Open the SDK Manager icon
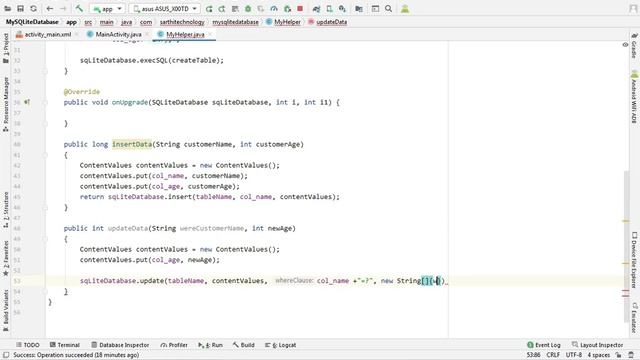Viewport: 640px width, 360px height. point(342,9)
